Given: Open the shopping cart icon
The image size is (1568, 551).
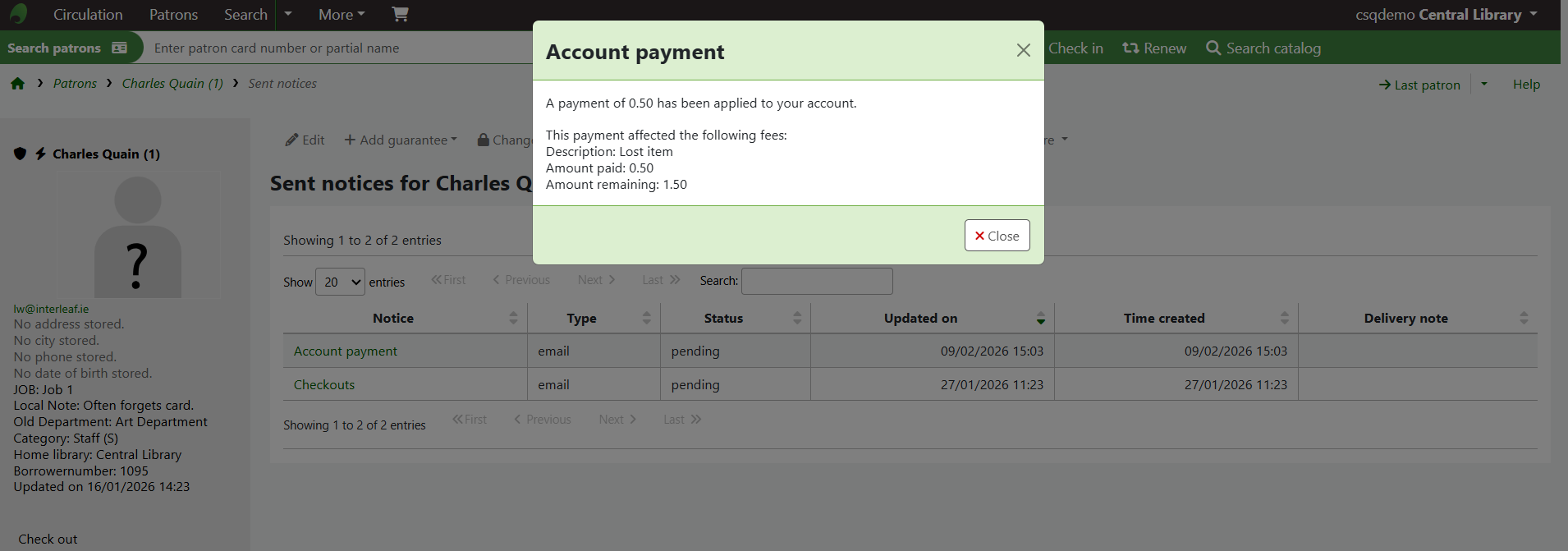Looking at the screenshot, I should [x=400, y=14].
